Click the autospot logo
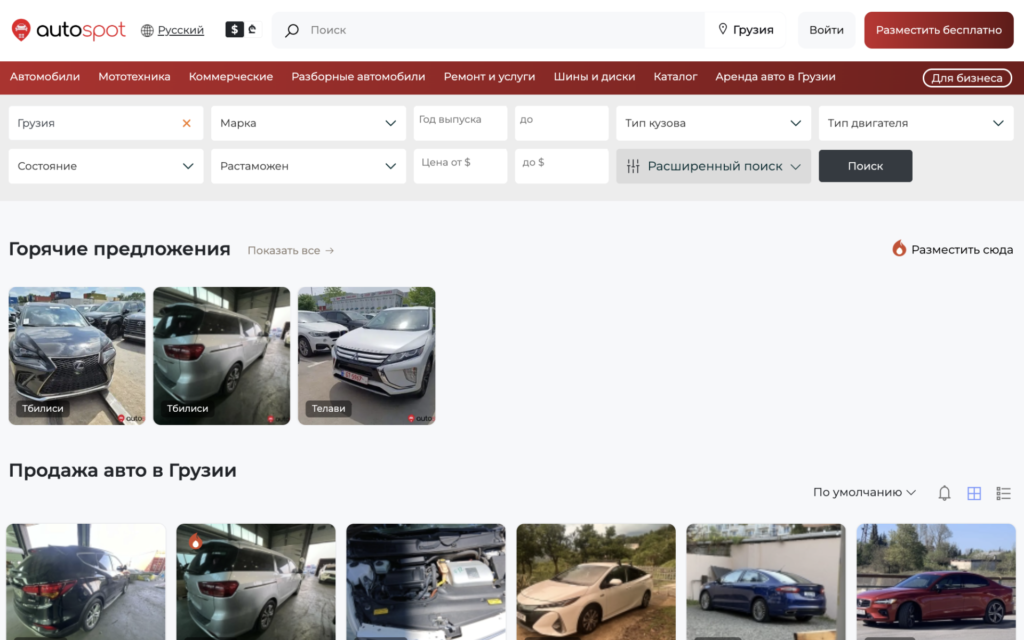 (68, 30)
